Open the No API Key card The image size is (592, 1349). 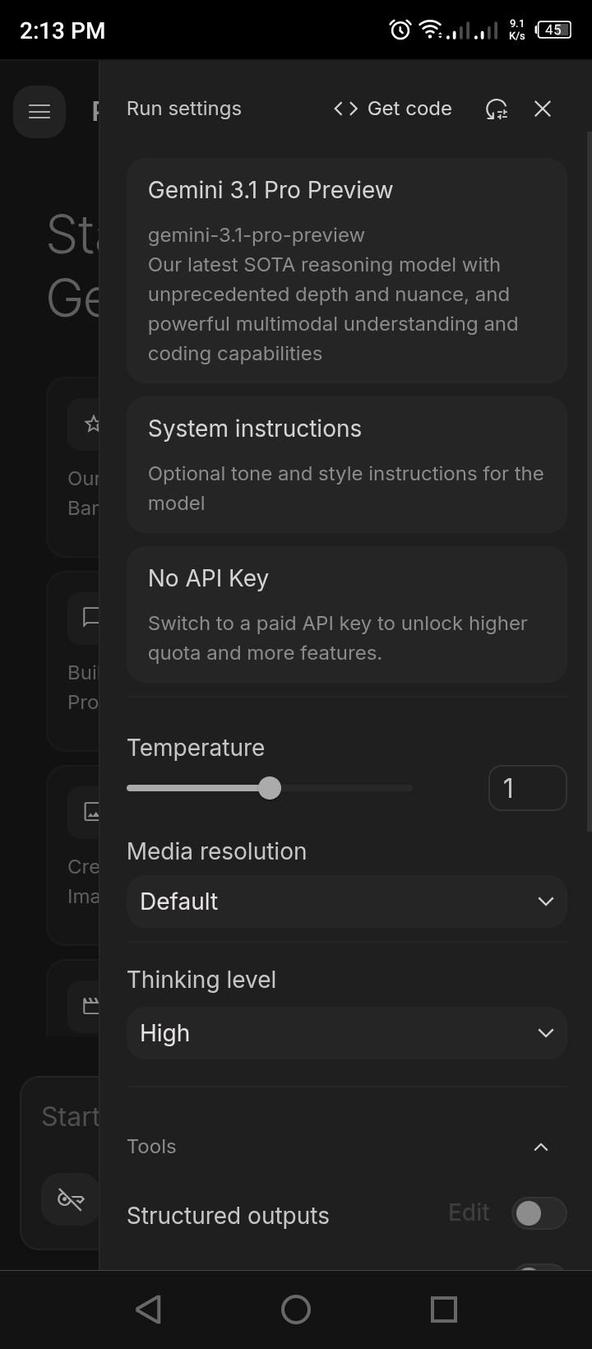pyautogui.click(x=346, y=614)
